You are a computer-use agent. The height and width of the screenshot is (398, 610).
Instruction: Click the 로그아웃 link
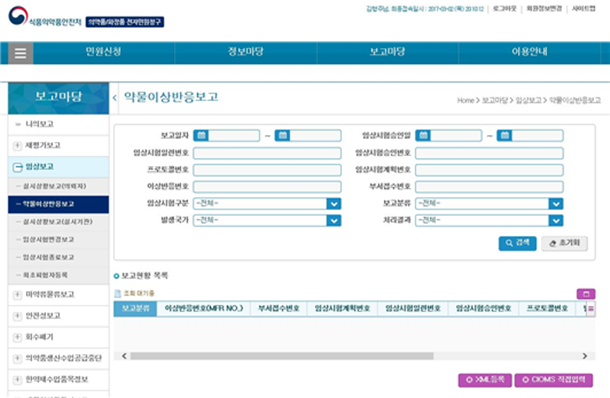tap(505, 9)
